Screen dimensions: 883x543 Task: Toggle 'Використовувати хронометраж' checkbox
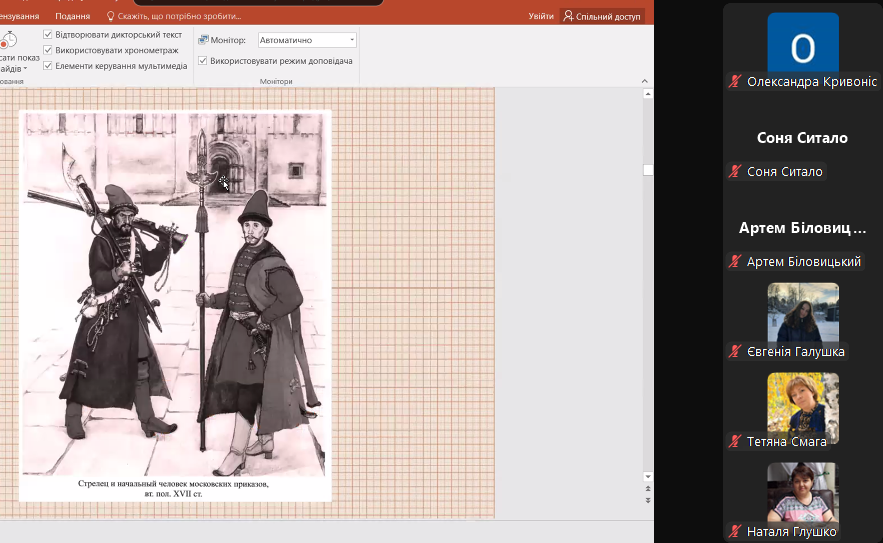(48, 50)
